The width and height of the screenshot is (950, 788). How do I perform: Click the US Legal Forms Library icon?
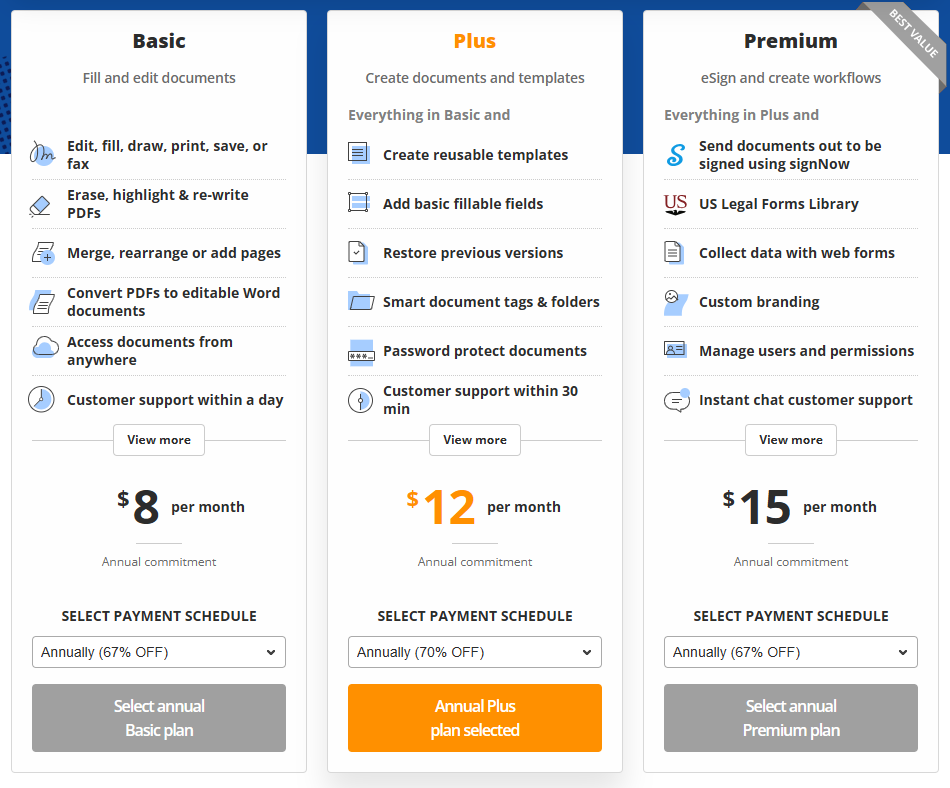(x=676, y=204)
